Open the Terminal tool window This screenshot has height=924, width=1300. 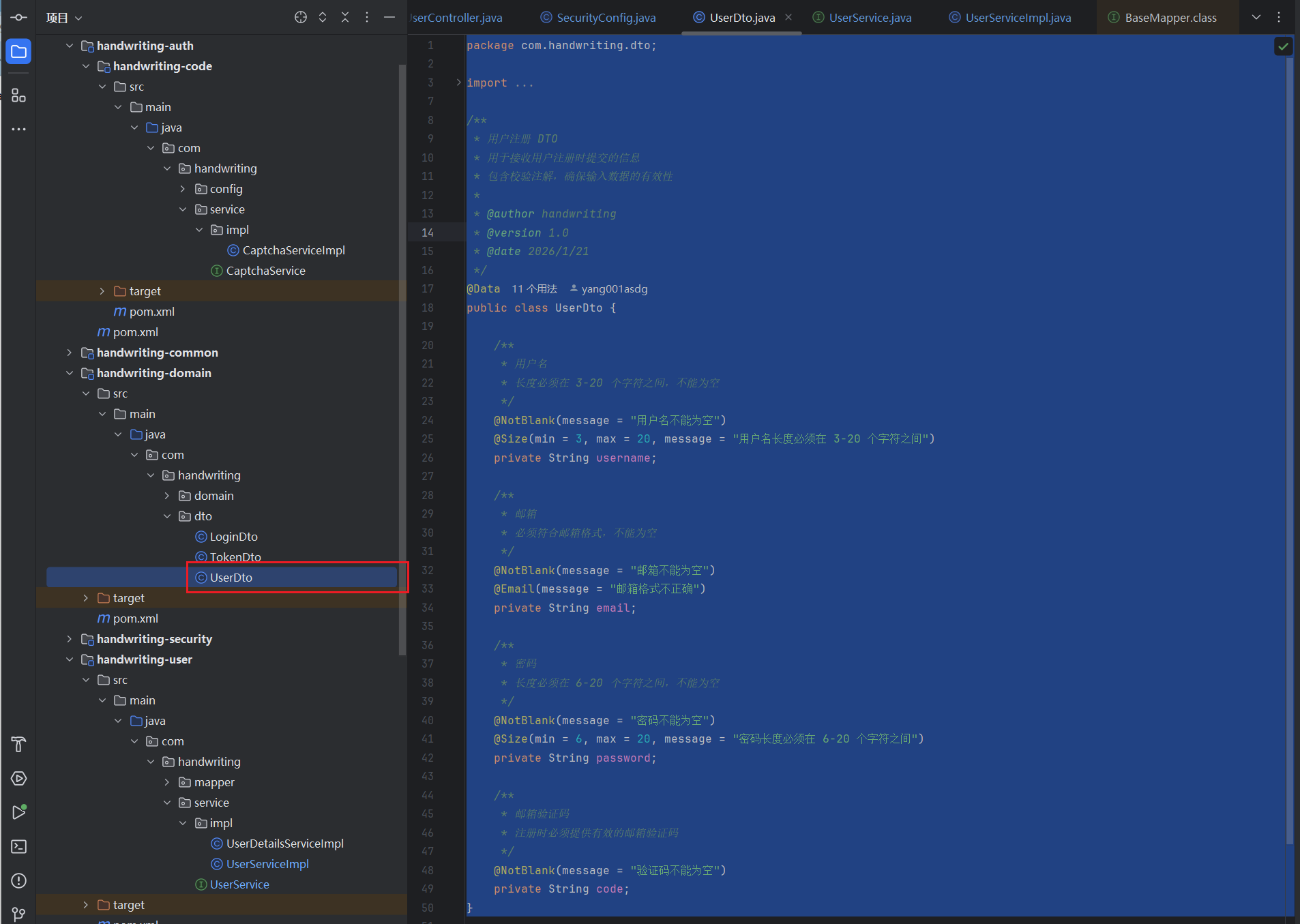[x=18, y=846]
